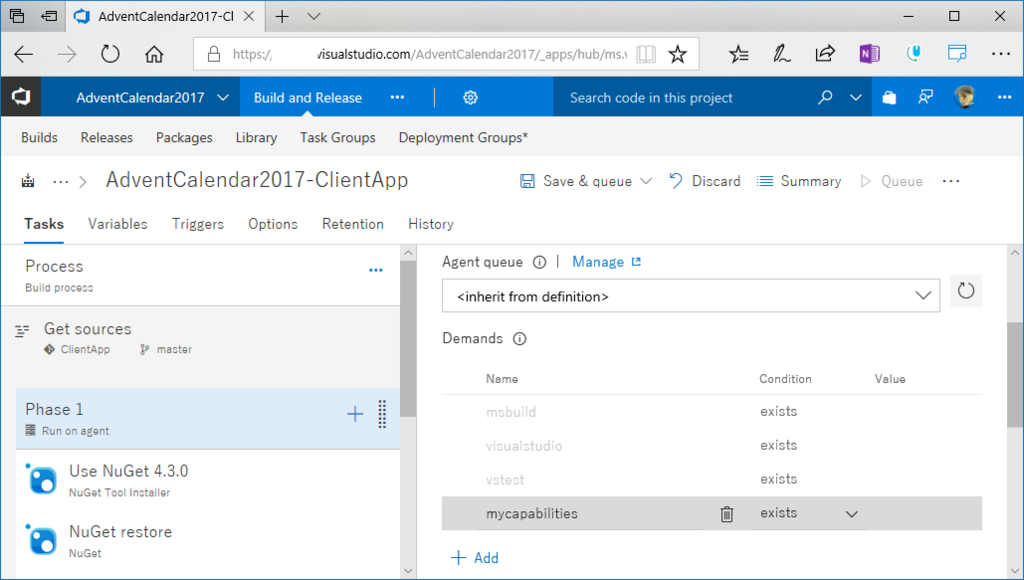Click the share page icon
This screenshot has width=1024, height=580.
(825, 54)
